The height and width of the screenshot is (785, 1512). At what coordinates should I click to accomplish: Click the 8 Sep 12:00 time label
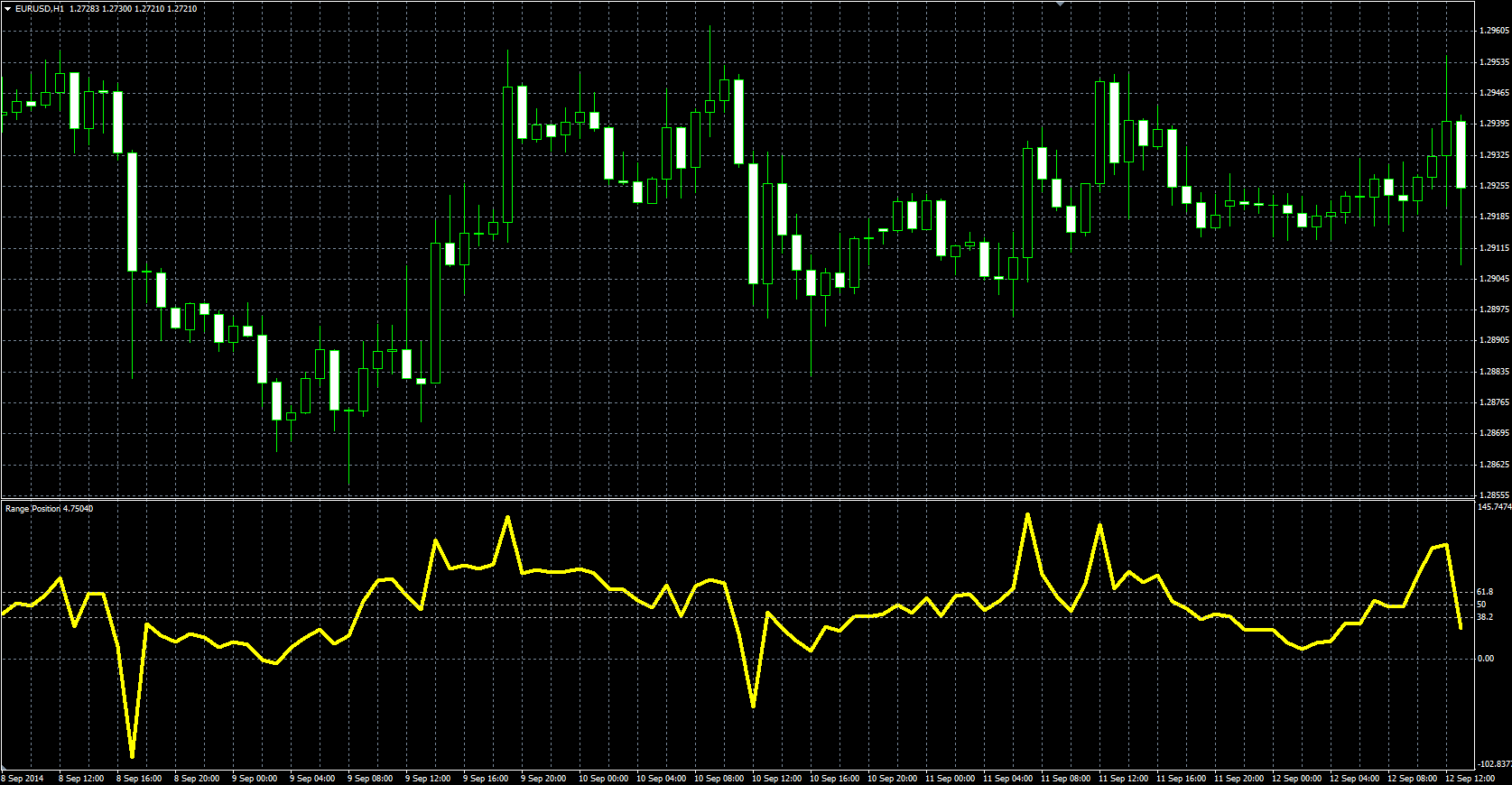81,778
